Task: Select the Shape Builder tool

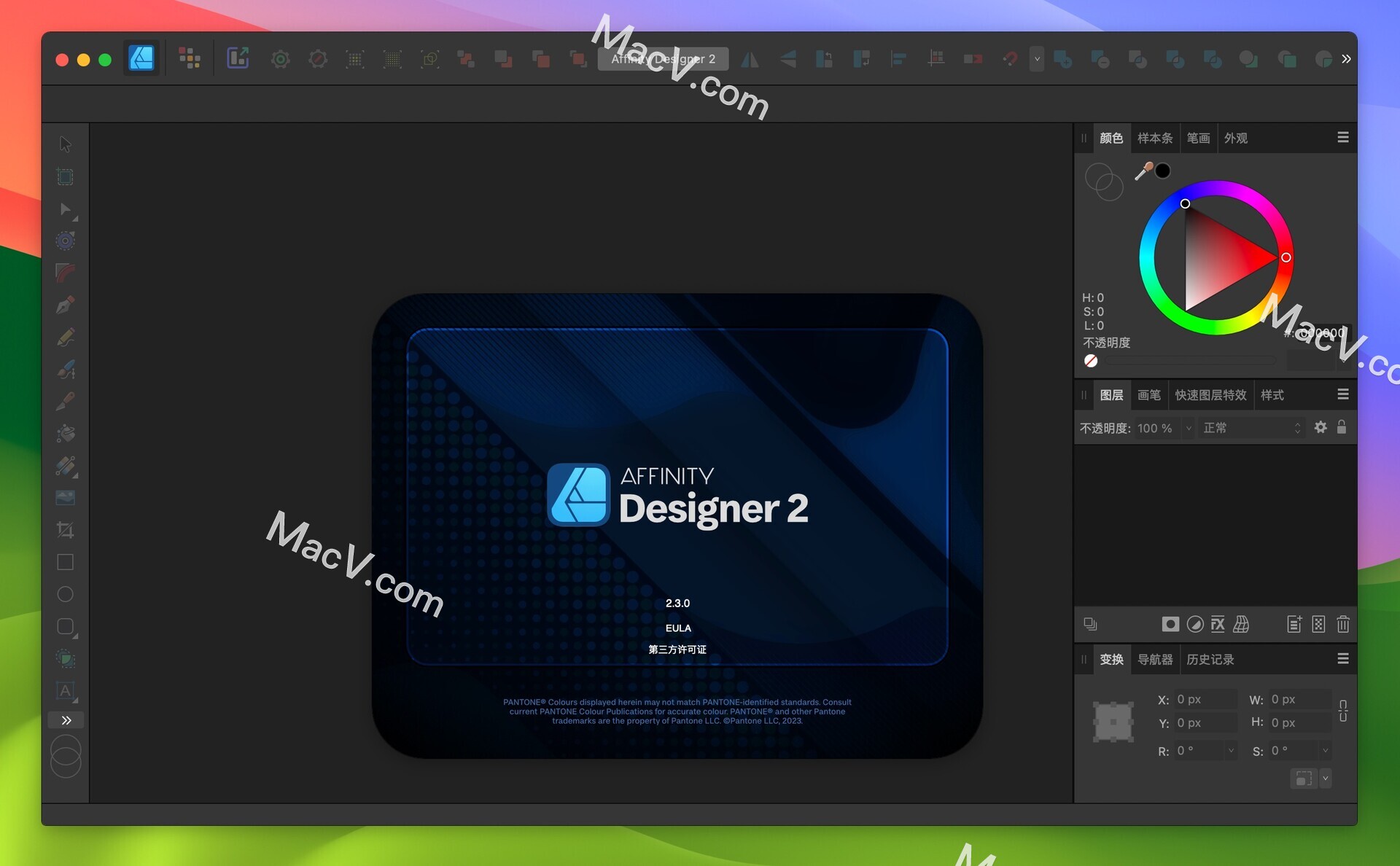Action: click(66, 659)
